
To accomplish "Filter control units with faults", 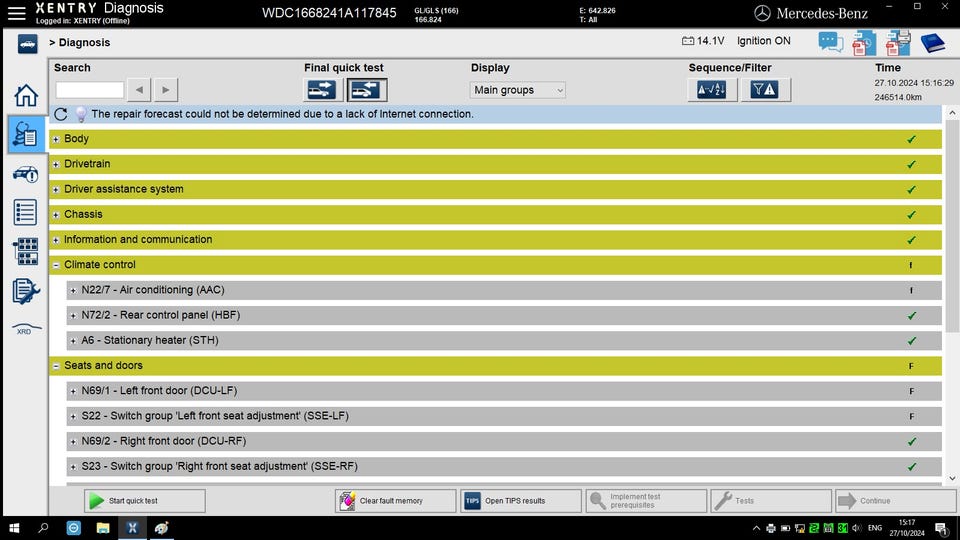I will tap(765, 90).
